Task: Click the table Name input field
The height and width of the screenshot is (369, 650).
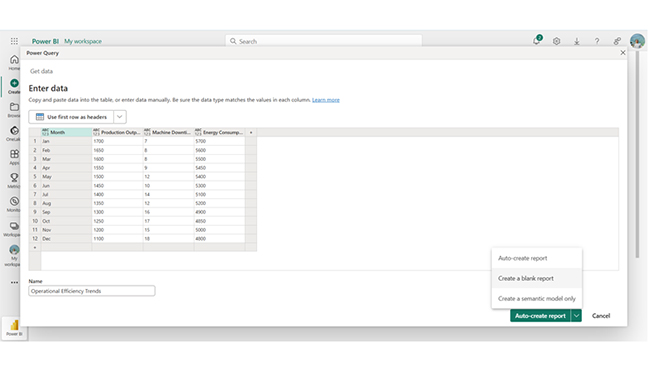Action: pyautogui.click(x=92, y=291)
